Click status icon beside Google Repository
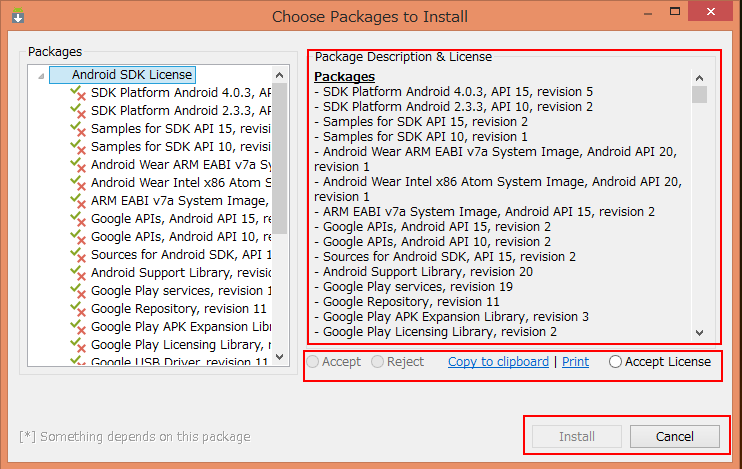The height and width of the screenshot is (469, 742). coord(78,309)
